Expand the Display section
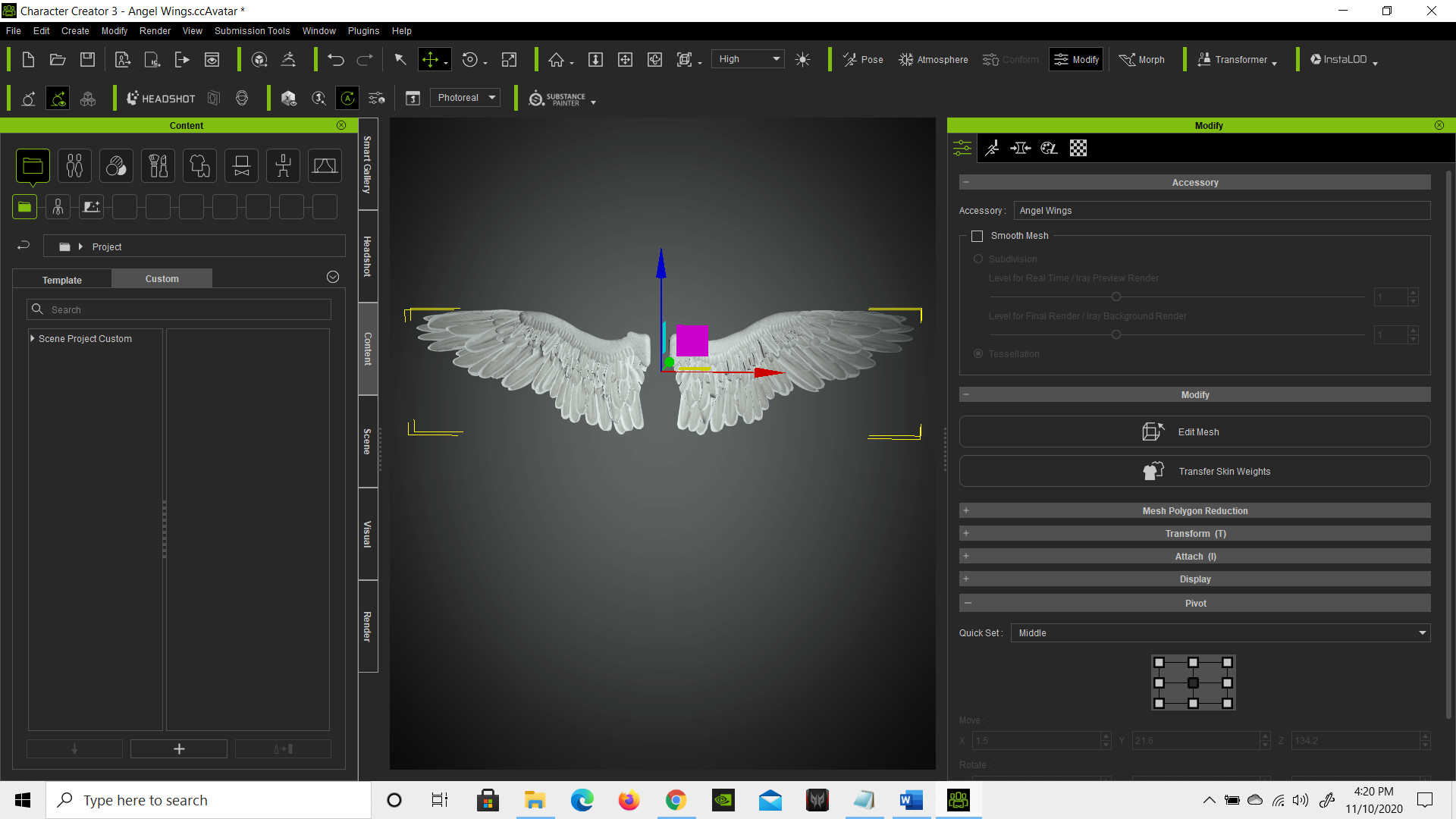 (1194, 579)
